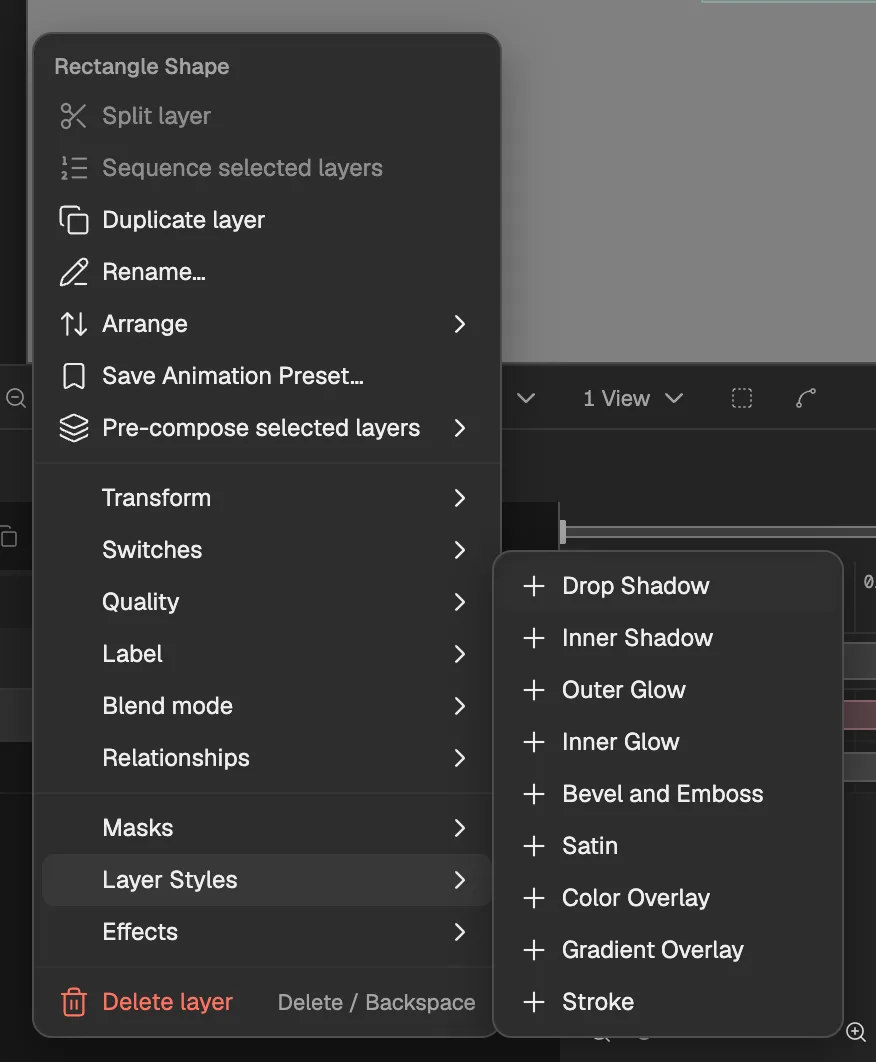Click the Split layer menu entry
The image size is (876, 1062).
tap(267, 116)
